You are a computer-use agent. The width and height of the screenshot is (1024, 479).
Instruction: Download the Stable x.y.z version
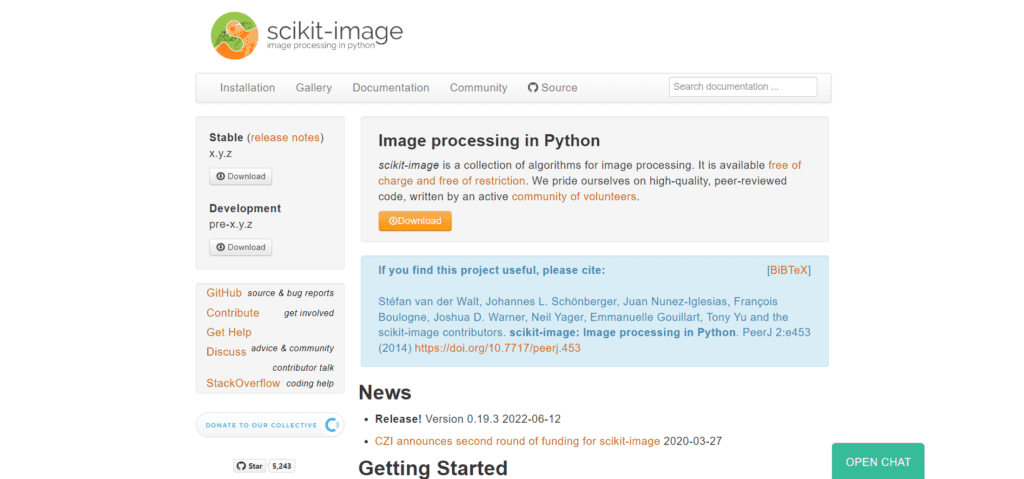pos(240,176)
